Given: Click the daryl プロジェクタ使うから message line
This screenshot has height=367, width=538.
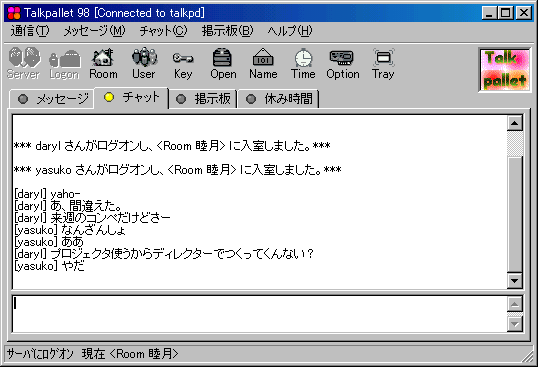Looking at the screenshot, I should pyautogui.click(x=164, y=254).
